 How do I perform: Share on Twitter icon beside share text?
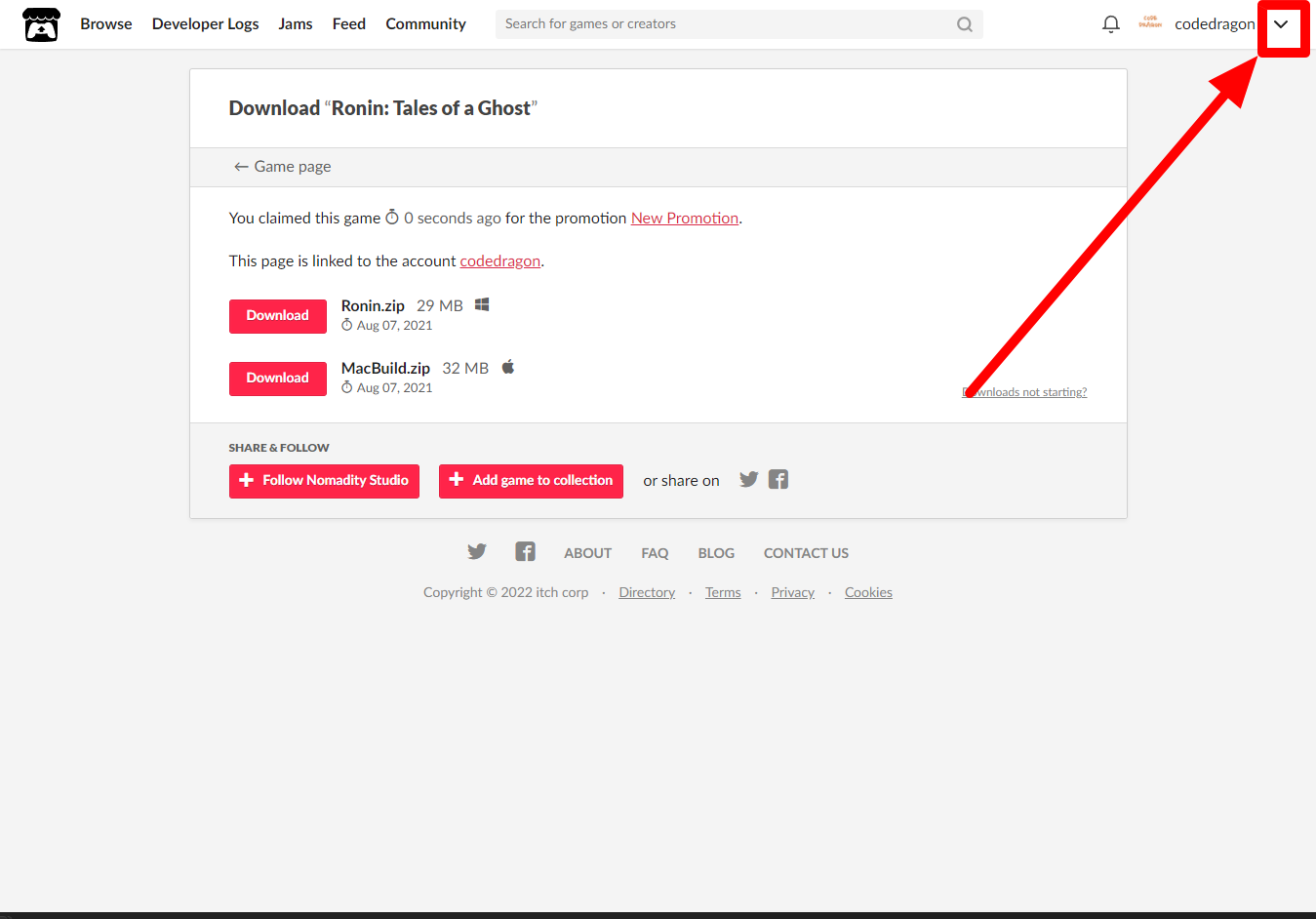748,479
